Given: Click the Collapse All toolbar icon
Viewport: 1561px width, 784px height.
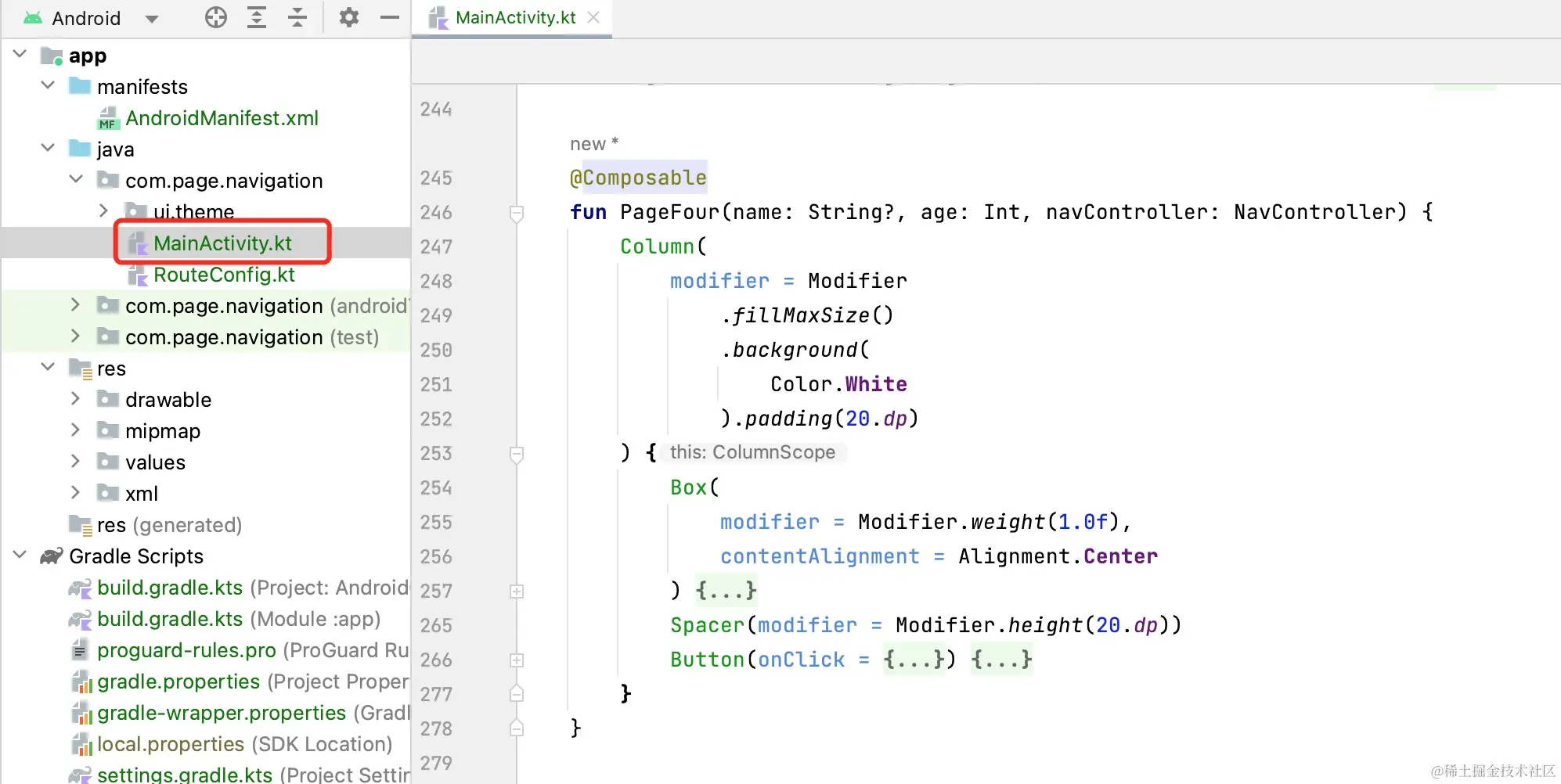Looking at the screenshot, I should coord(297,17).
